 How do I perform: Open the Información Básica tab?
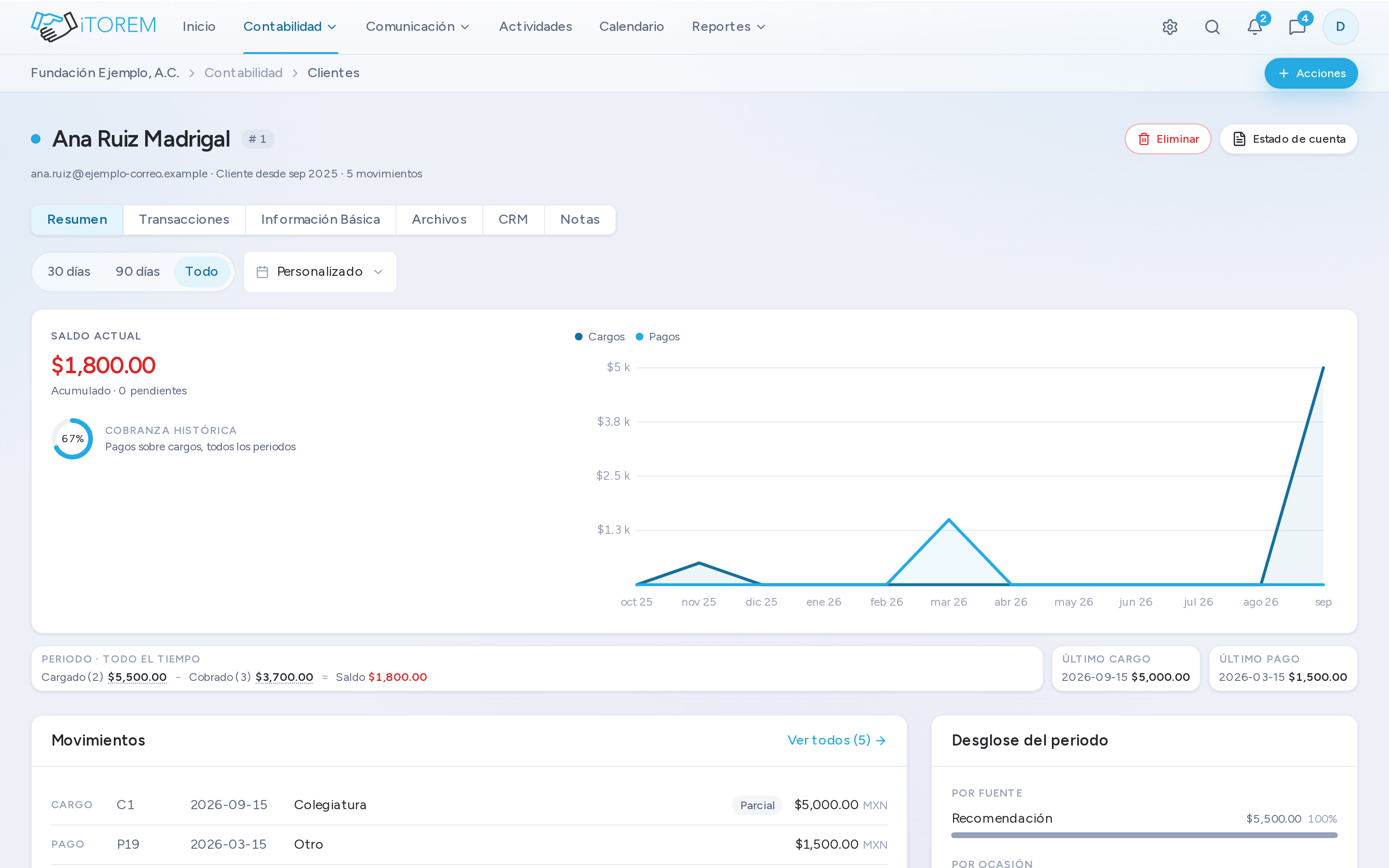click(320, 220)
